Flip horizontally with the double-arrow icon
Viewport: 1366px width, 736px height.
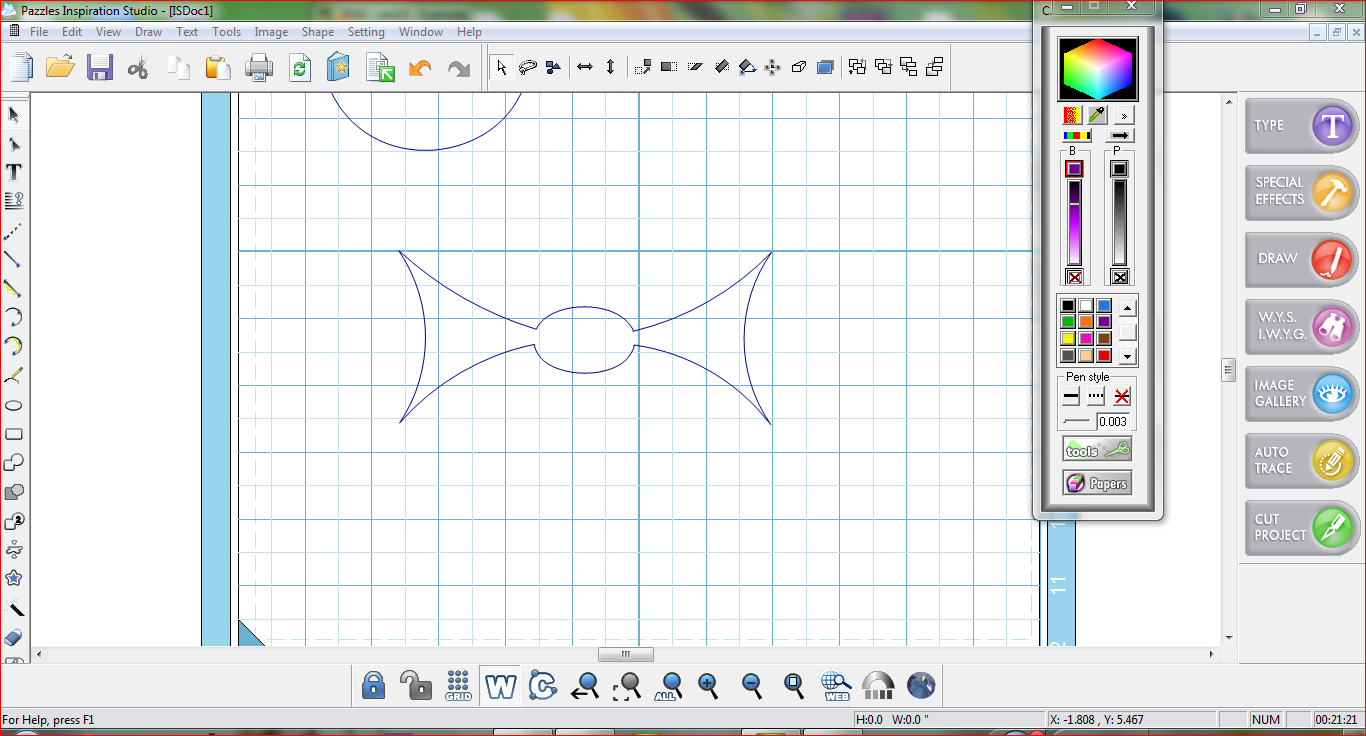coord(585,67)
